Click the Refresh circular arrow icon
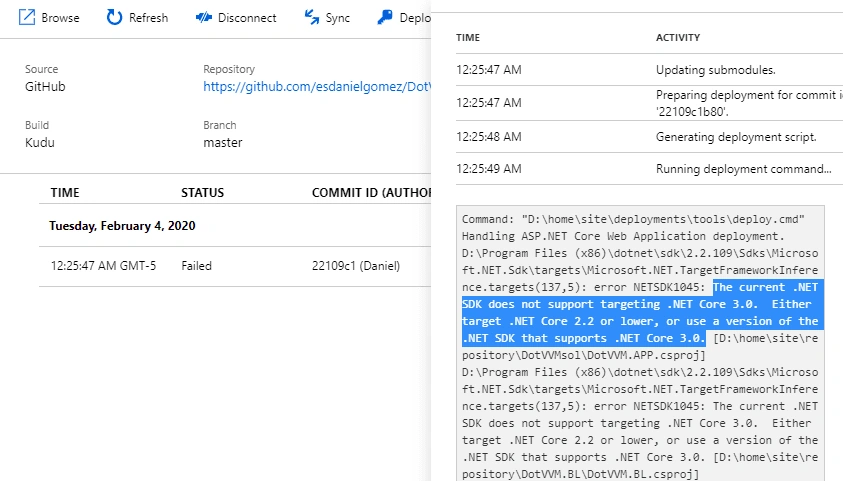The width and height of the screenshot is (843, 481). 114,17
